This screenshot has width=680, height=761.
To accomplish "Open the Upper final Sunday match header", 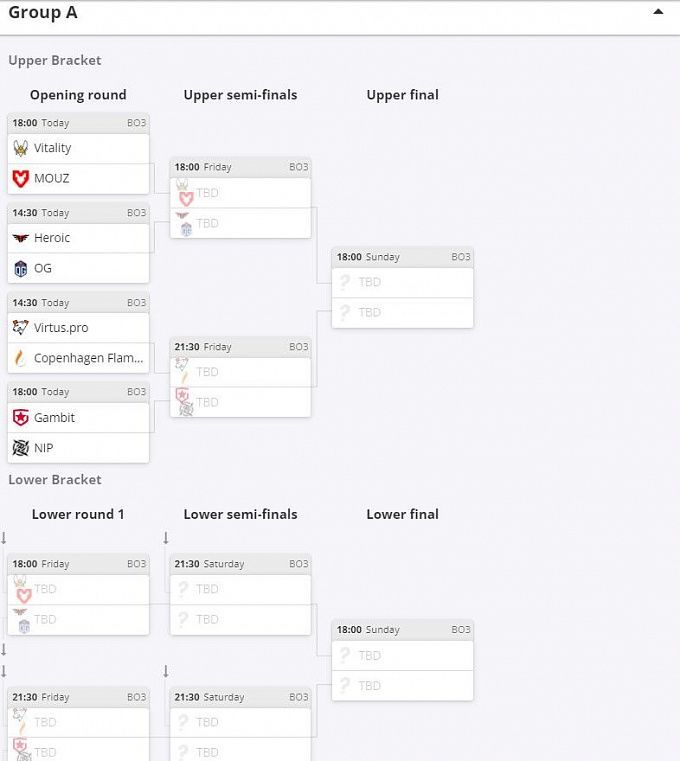I will [402, 257].
